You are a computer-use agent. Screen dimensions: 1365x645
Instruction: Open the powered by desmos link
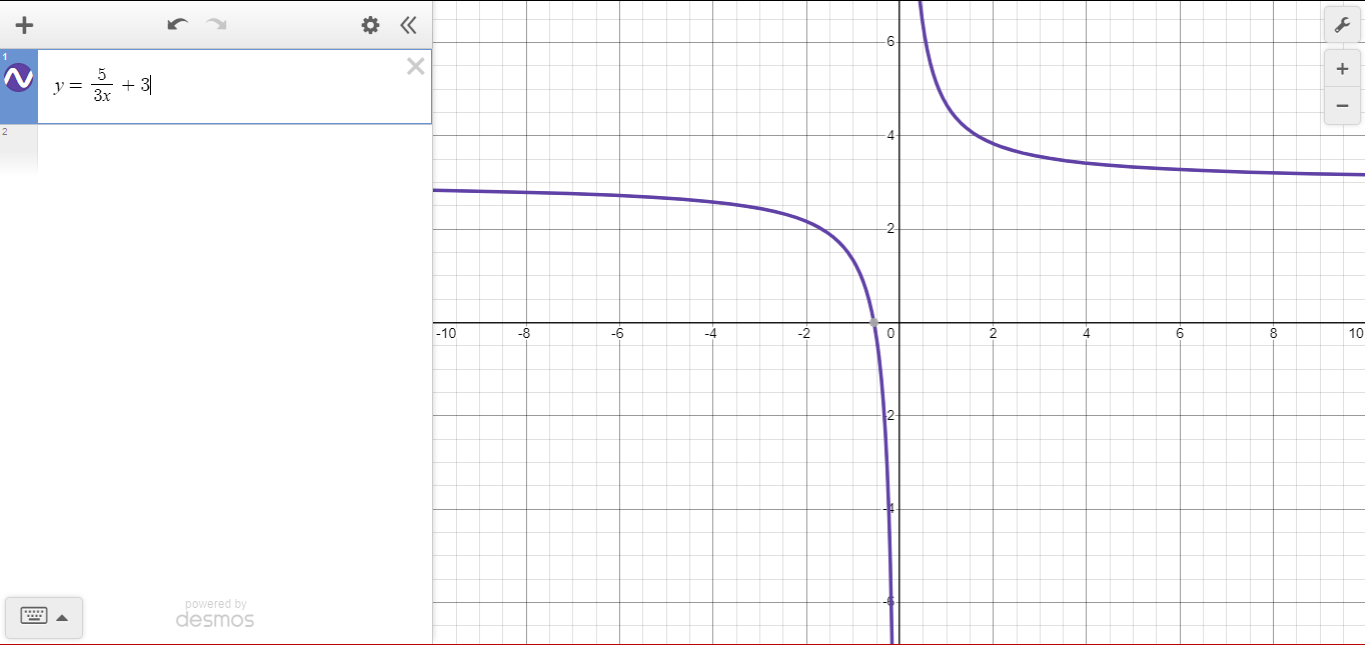[x=215, y=614]
